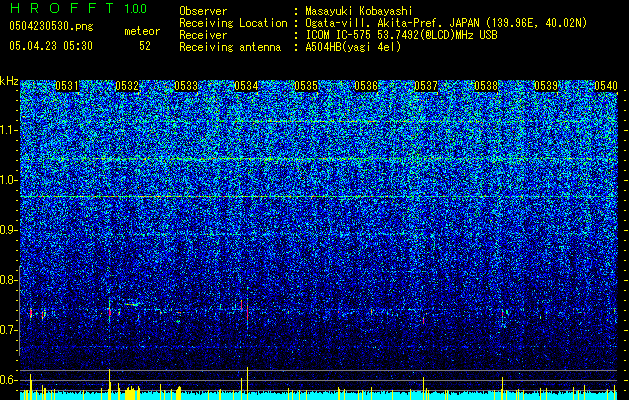Click the meteor count value 52
629x400 pixels.
[144, 46]
